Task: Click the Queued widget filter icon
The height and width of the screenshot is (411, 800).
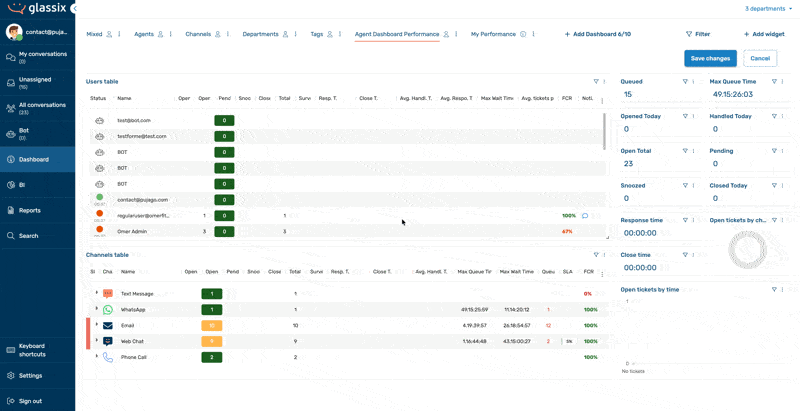Action: coord(685,82)
